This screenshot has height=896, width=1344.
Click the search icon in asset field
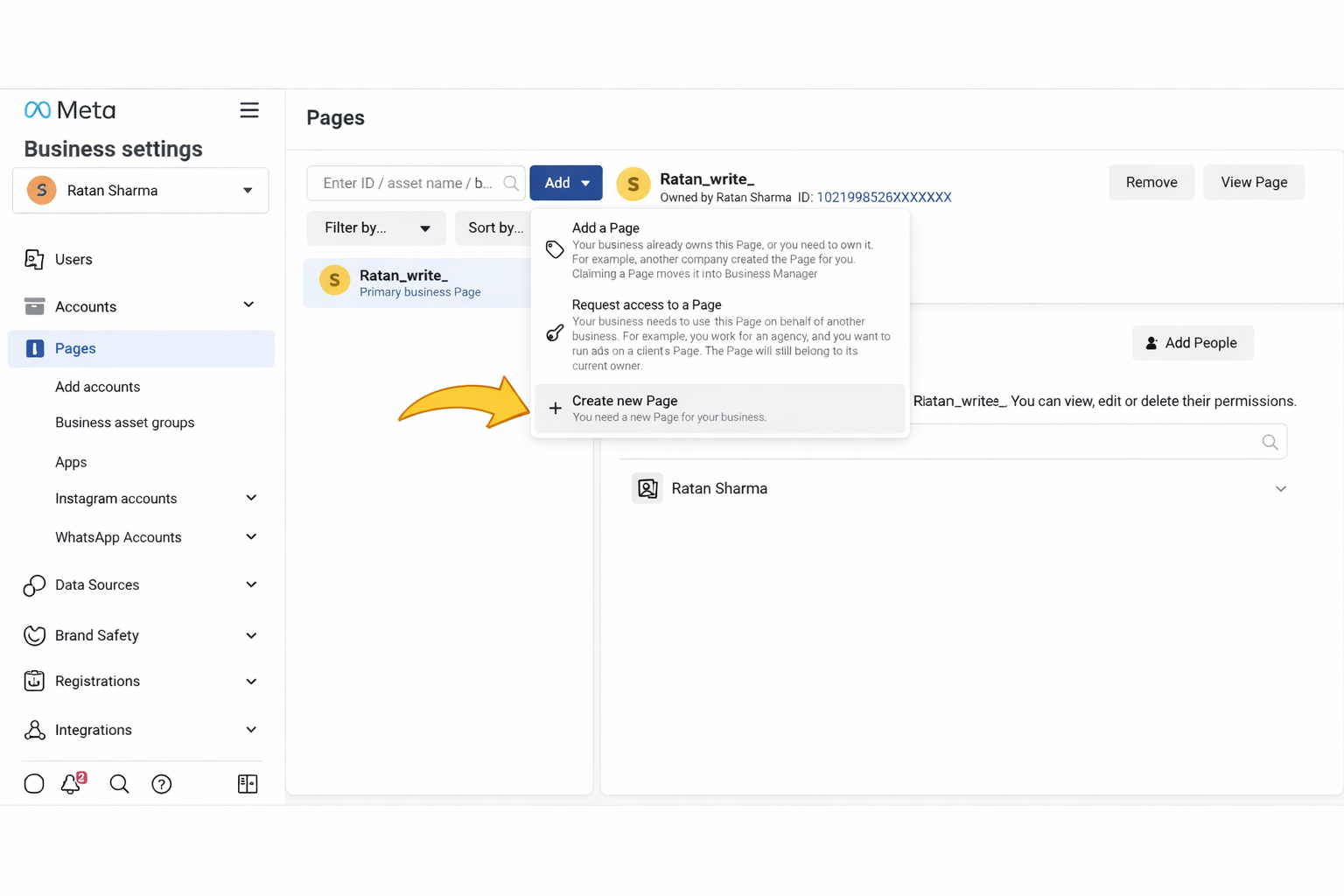tap(511, 183)
